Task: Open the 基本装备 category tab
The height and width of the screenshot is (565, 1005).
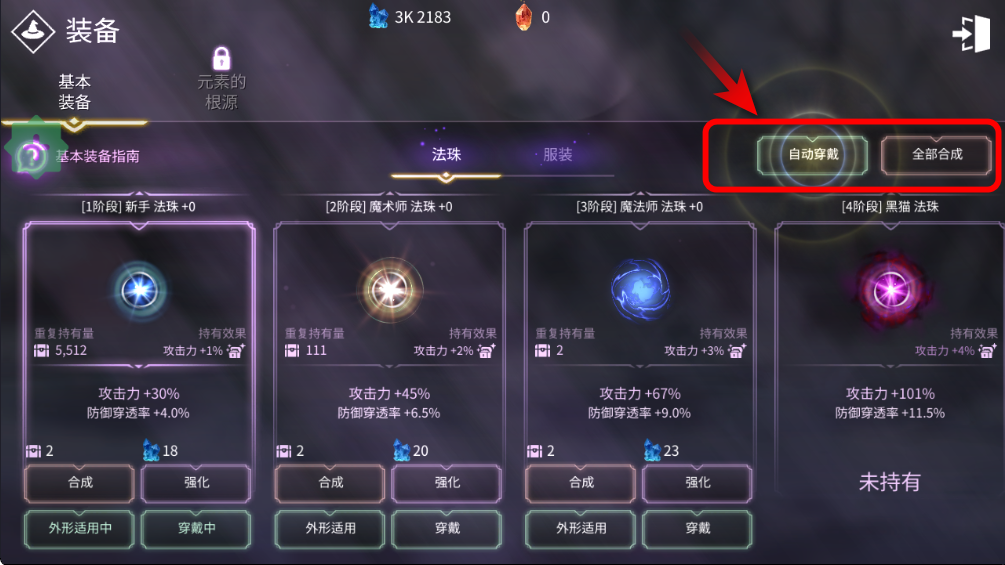Action: 74,92
